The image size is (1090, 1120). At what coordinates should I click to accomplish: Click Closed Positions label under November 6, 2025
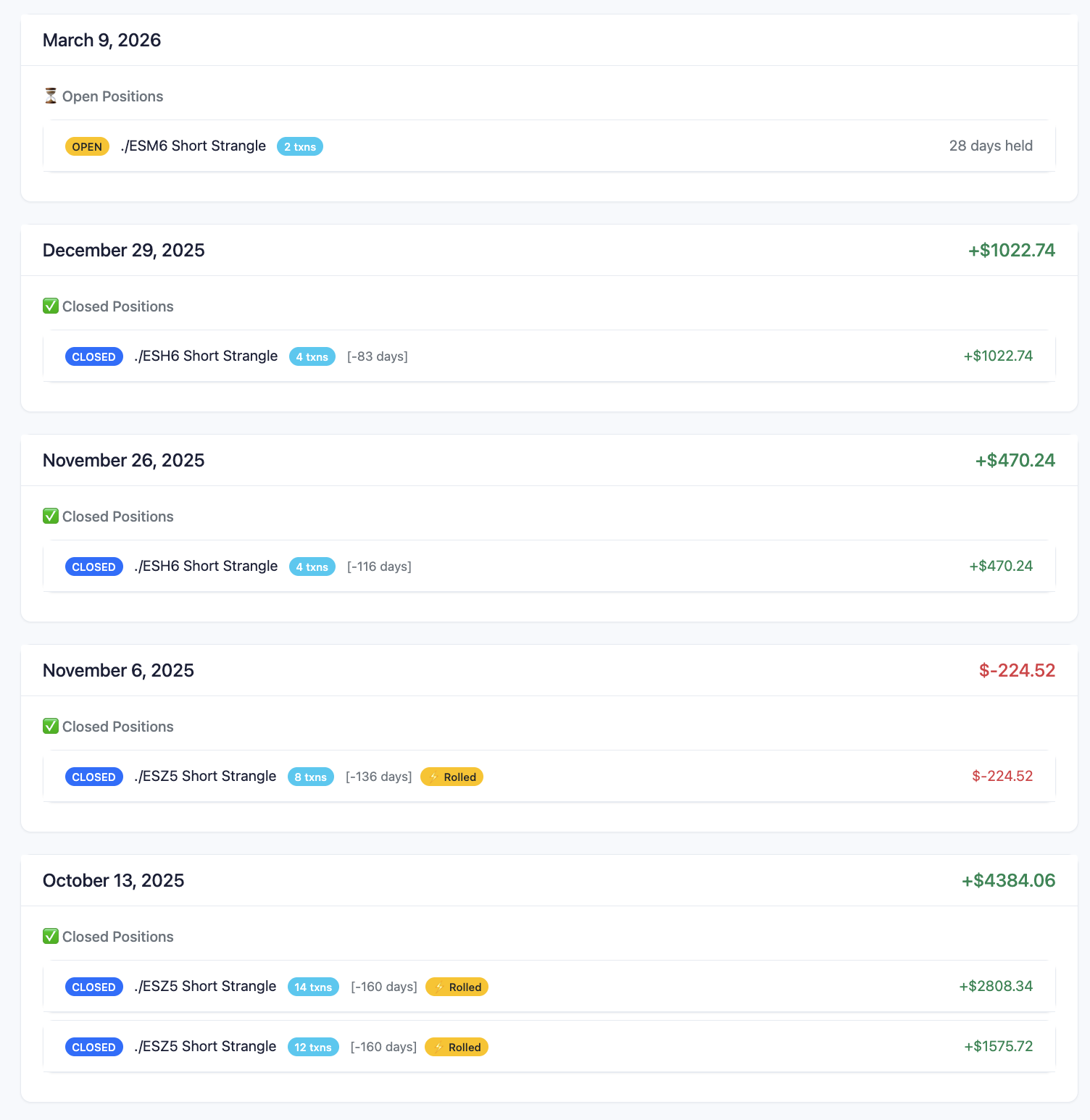118,727
